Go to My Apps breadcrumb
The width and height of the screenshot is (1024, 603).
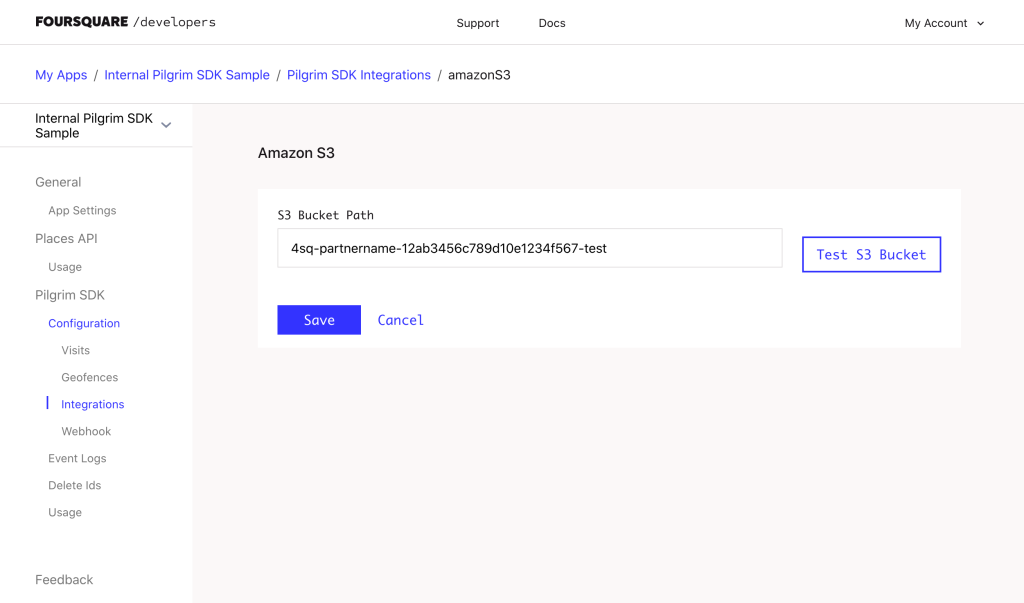point(61,74)
